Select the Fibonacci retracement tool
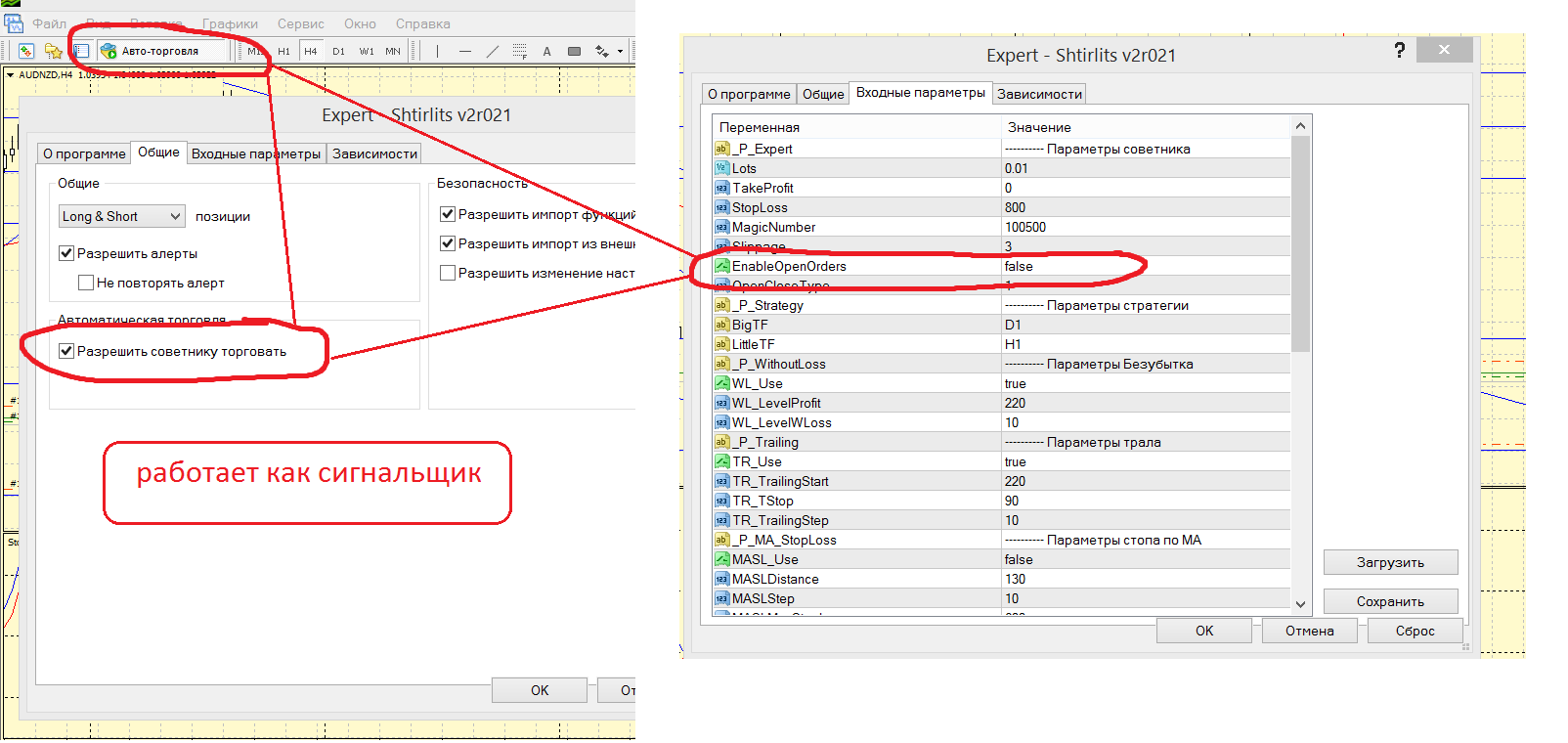1568x743 pixels. (519, 51)
